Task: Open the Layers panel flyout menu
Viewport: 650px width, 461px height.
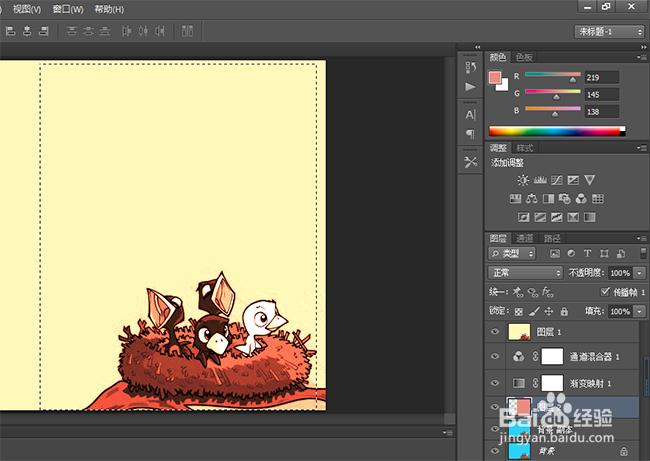Action: 641,238
